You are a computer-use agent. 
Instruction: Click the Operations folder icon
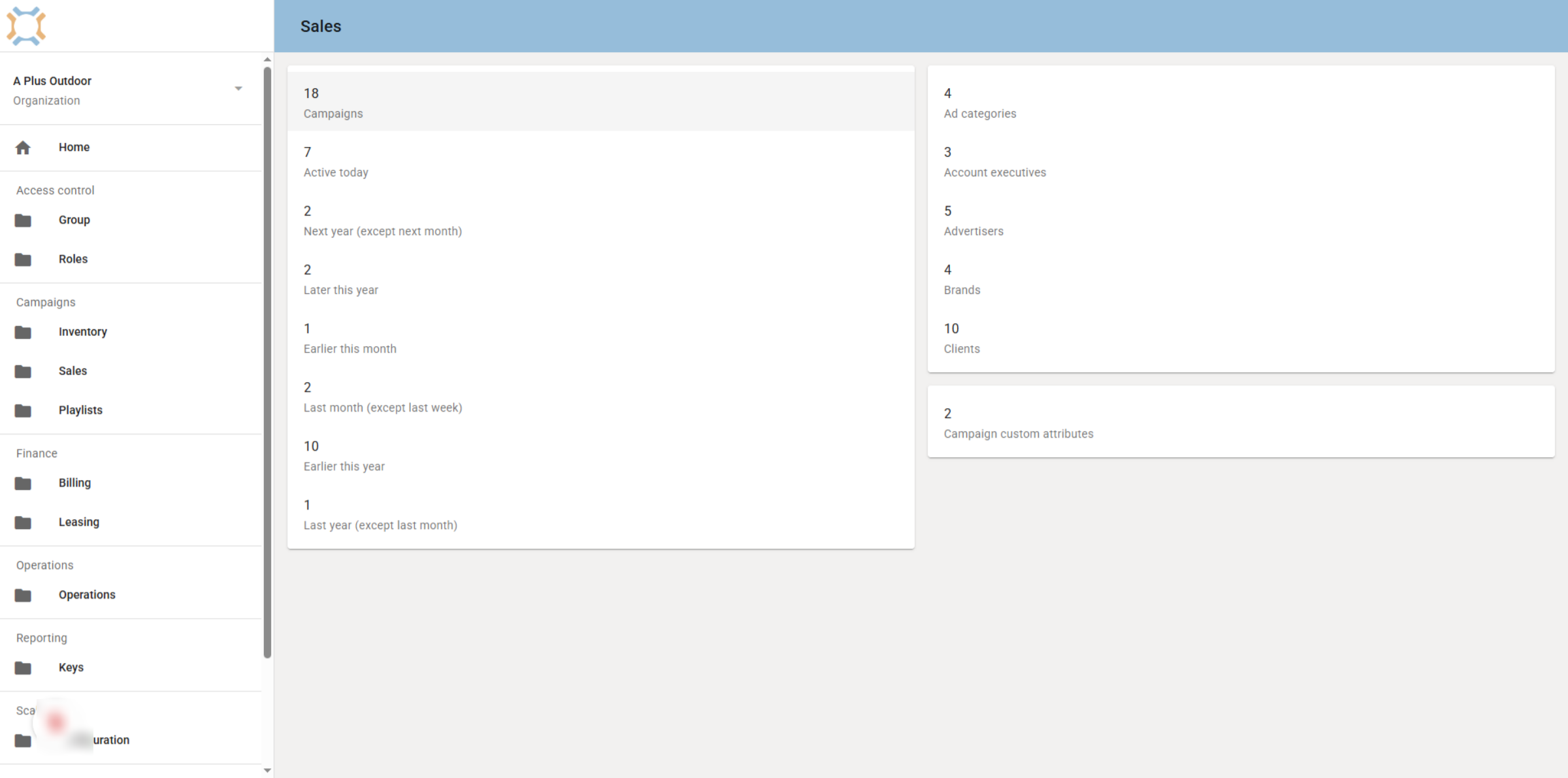click(23, 594)
